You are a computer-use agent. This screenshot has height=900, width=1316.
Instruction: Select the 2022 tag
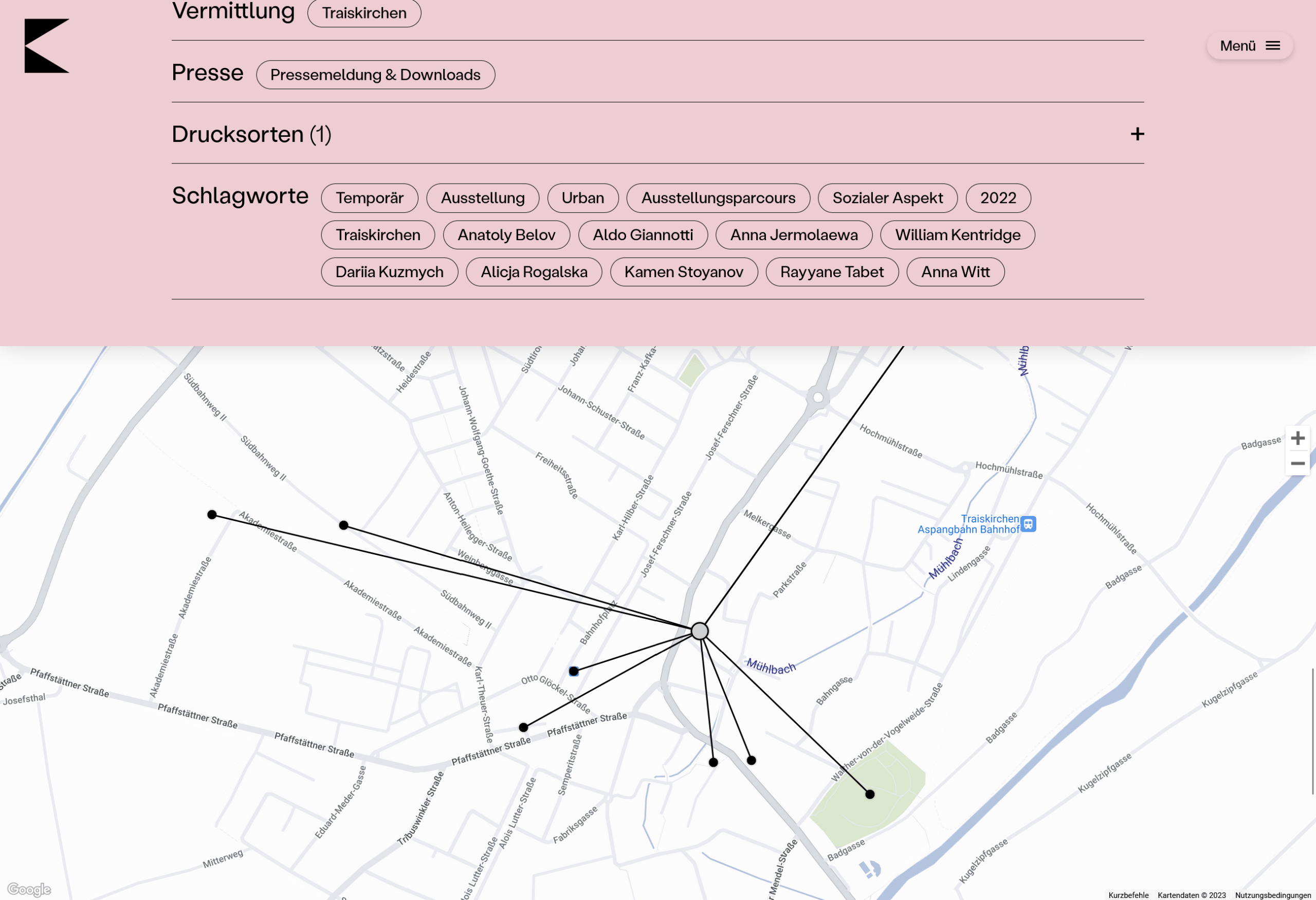(x=998, y=198)
